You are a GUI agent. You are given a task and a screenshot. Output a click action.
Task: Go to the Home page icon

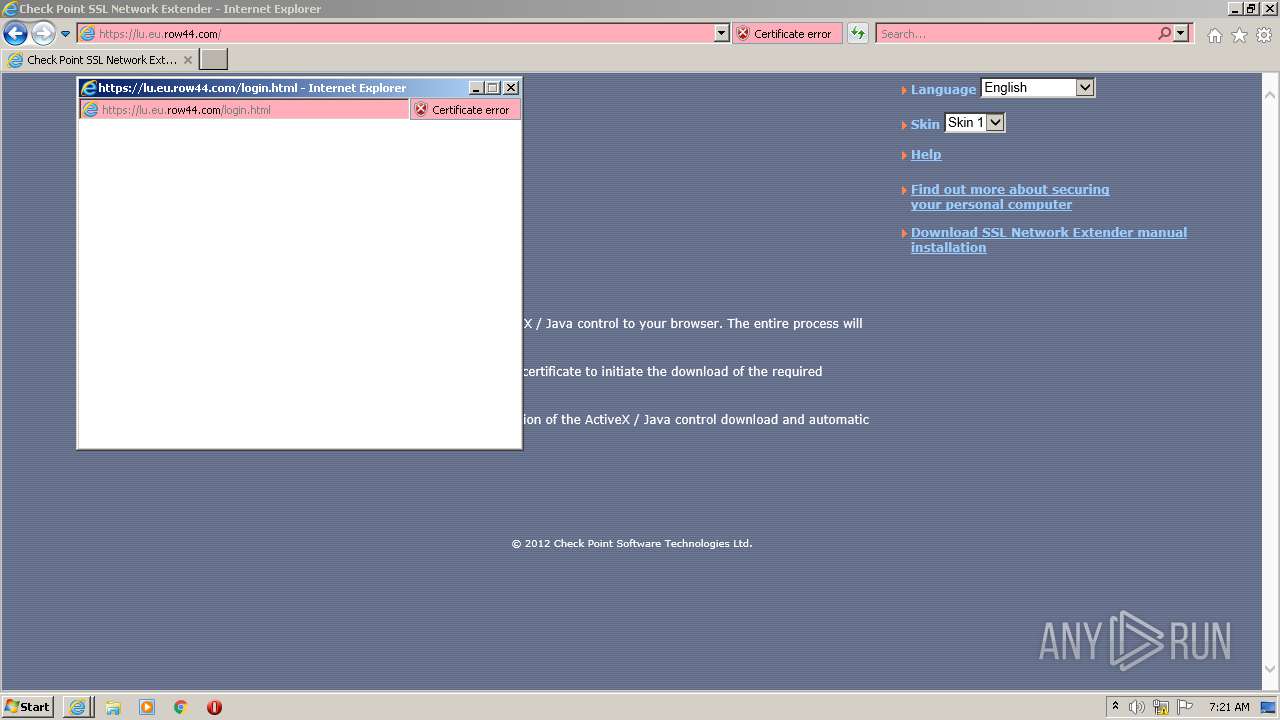click(1214, 35)
